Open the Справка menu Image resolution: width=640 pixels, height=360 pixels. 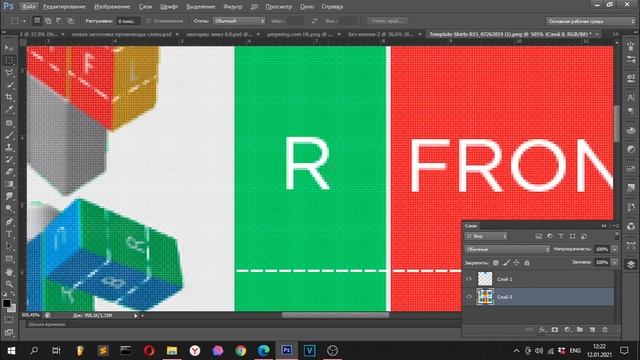pos(332,7)
